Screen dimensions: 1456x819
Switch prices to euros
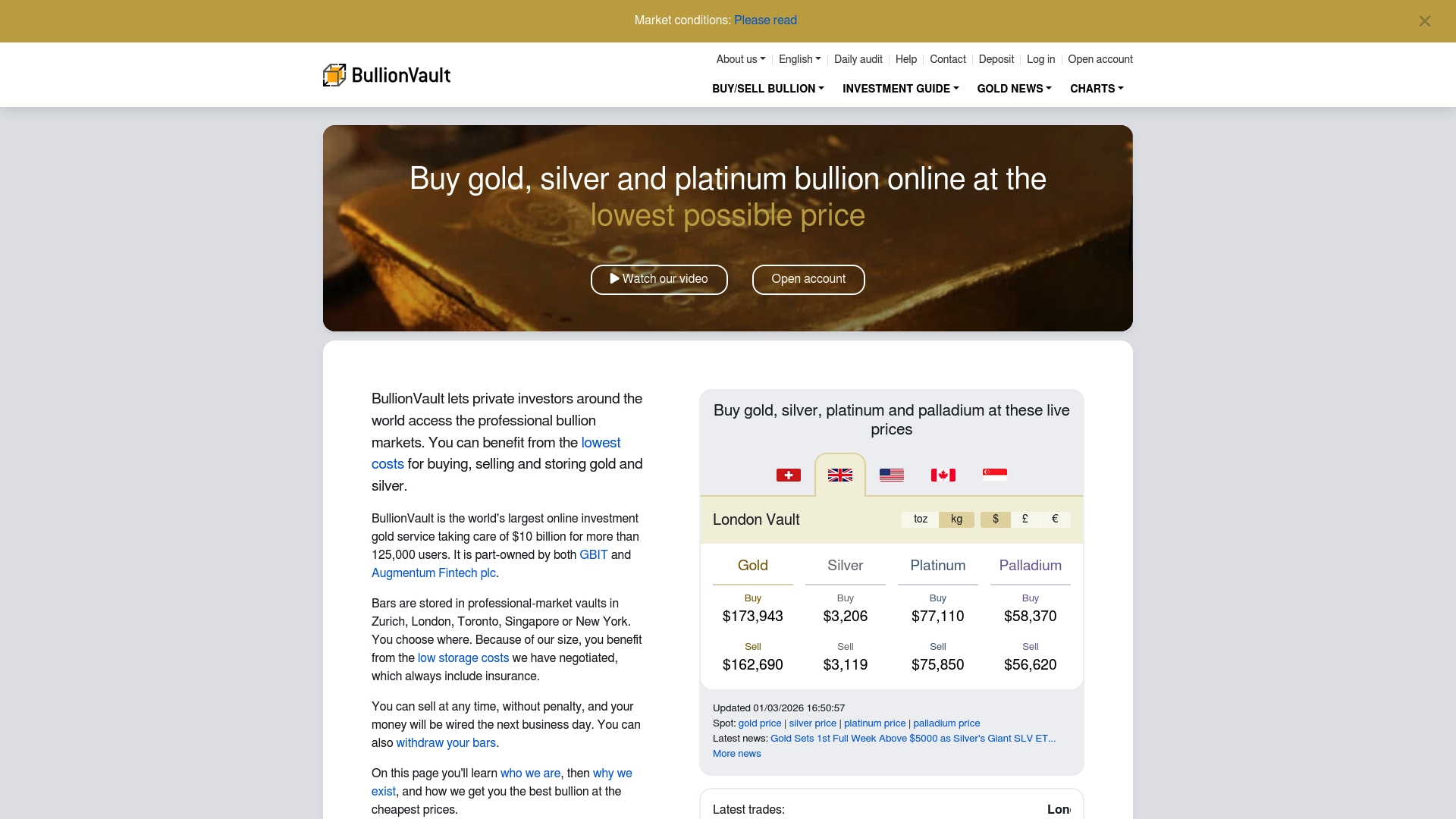[1054, 519]
